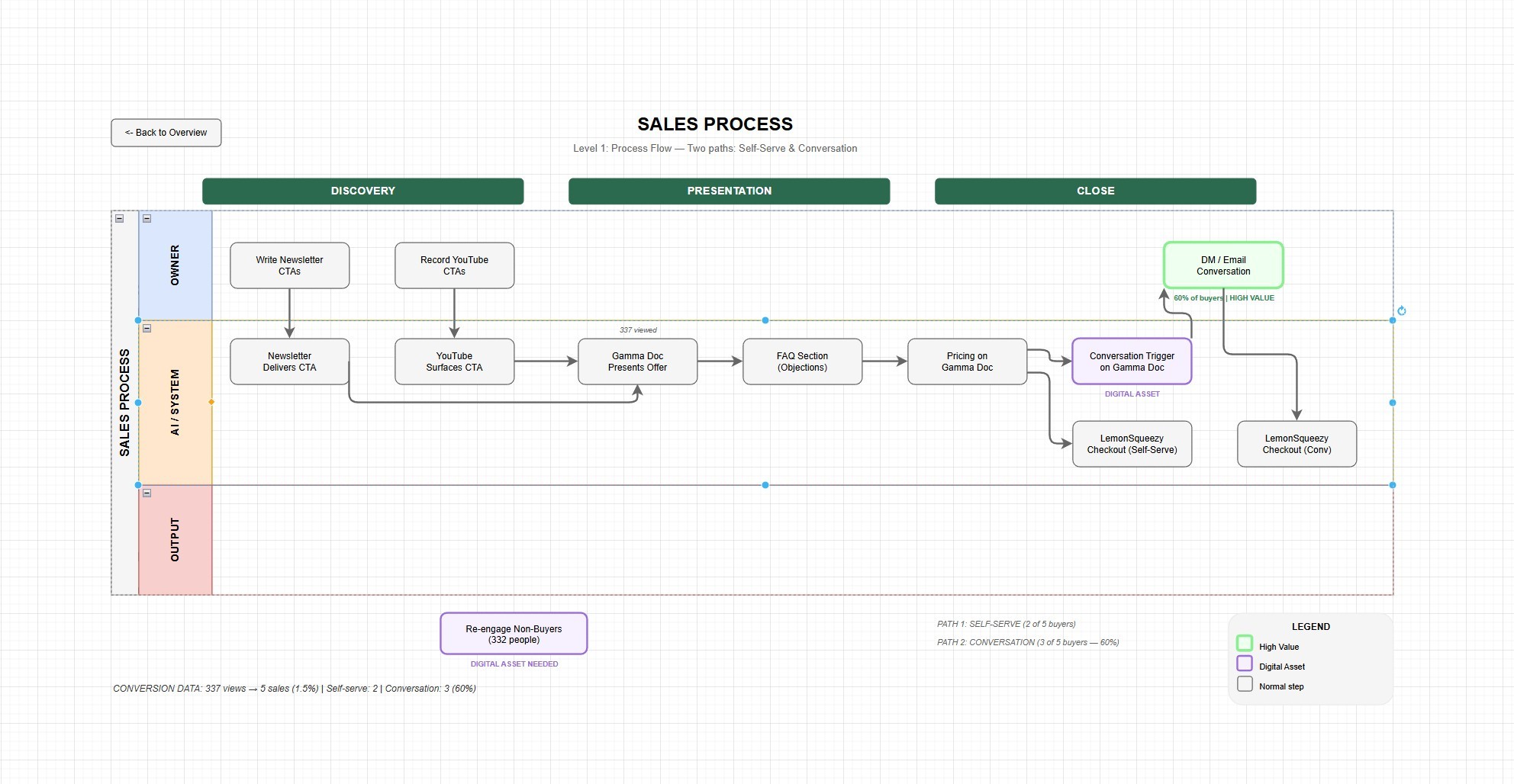The height and width of the screenshot is (784, 1514).
Task: Select the Gamma Doc Presents Offer box
Action: click(x=638, y=361)
